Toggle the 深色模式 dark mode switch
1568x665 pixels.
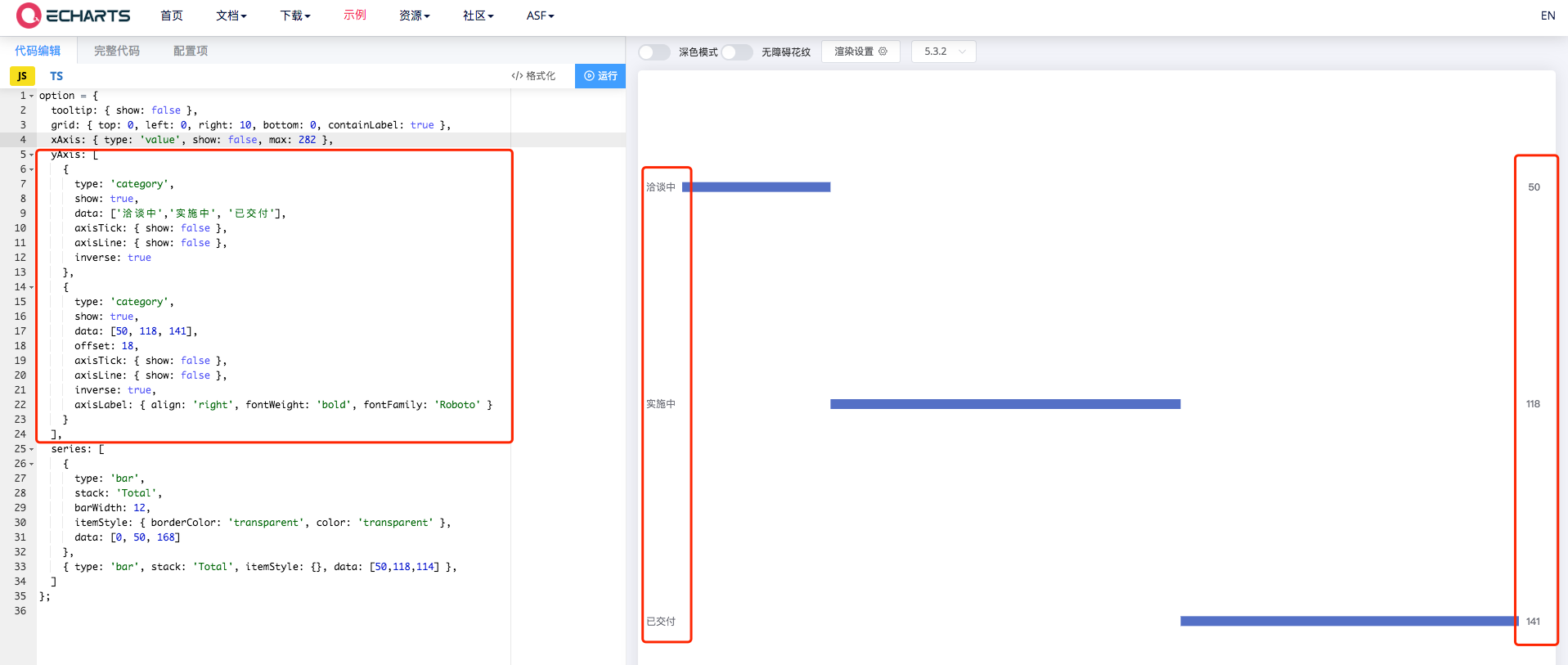pyautogui.click(x=654, y=52)
